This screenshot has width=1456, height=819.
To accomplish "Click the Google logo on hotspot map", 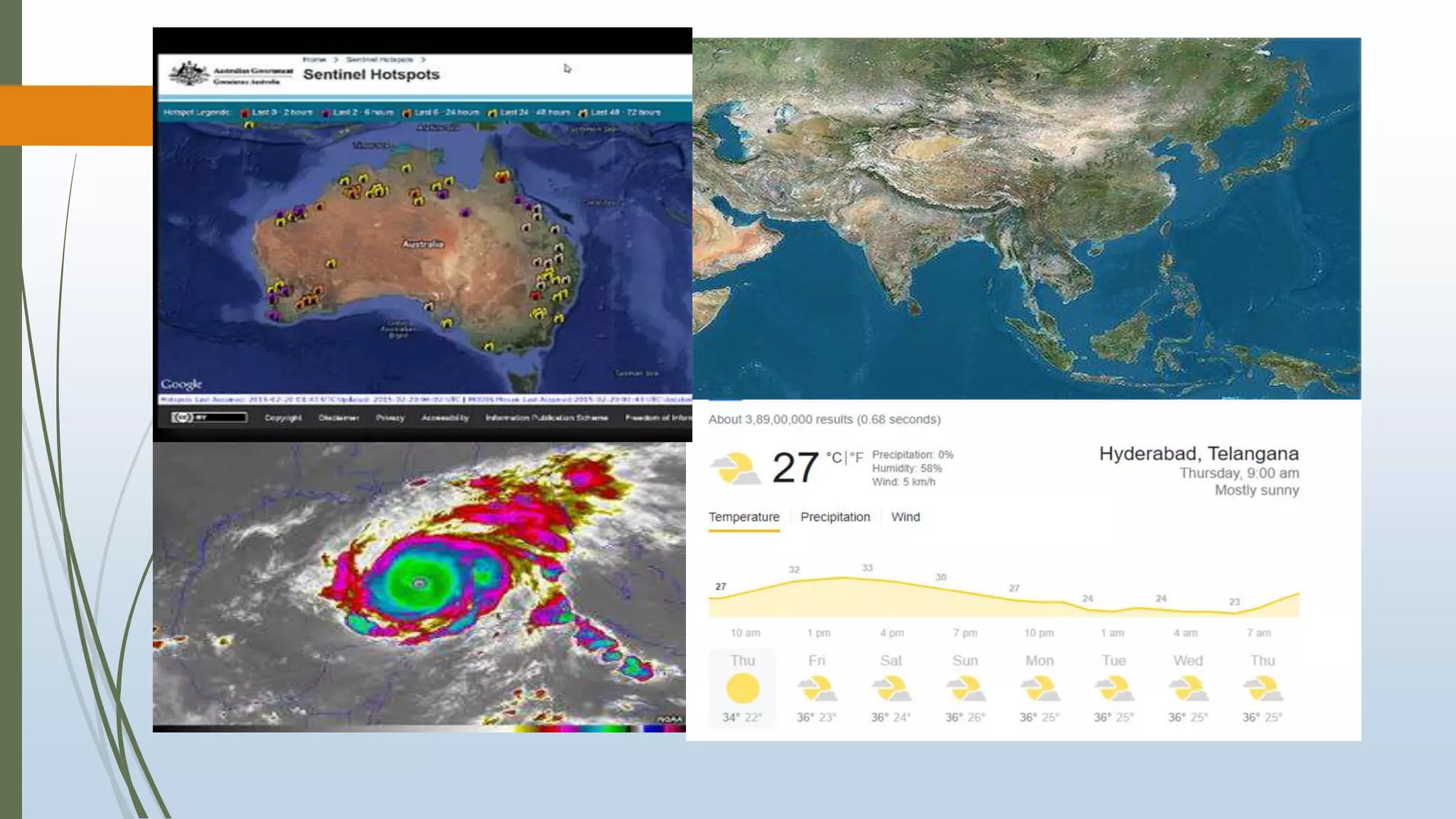I will point(181,384).
